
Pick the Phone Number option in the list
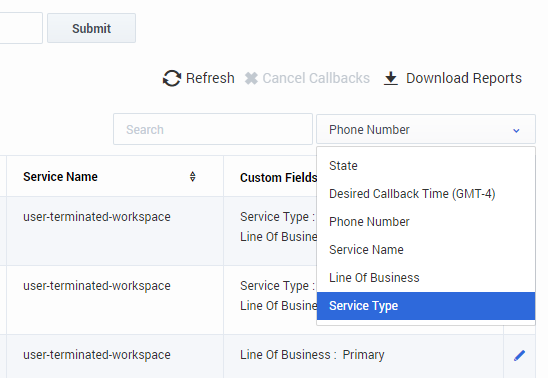(426, 221)
